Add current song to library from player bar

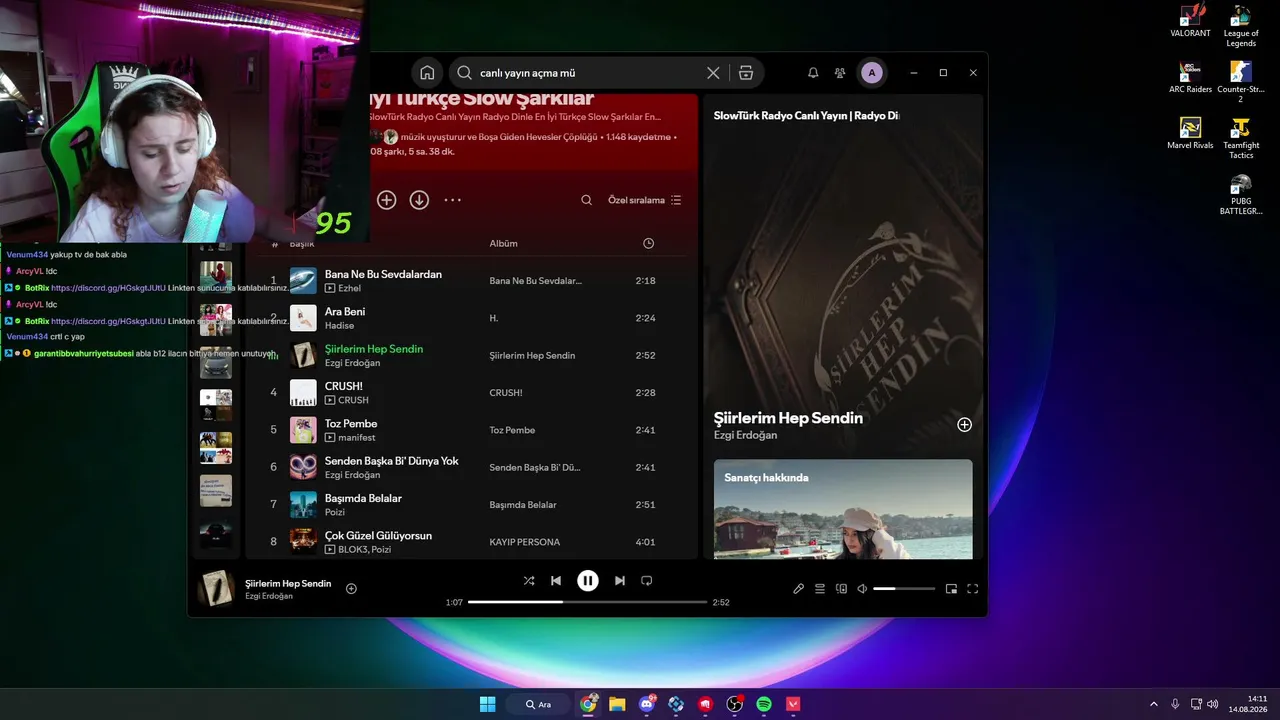[351, 588]
